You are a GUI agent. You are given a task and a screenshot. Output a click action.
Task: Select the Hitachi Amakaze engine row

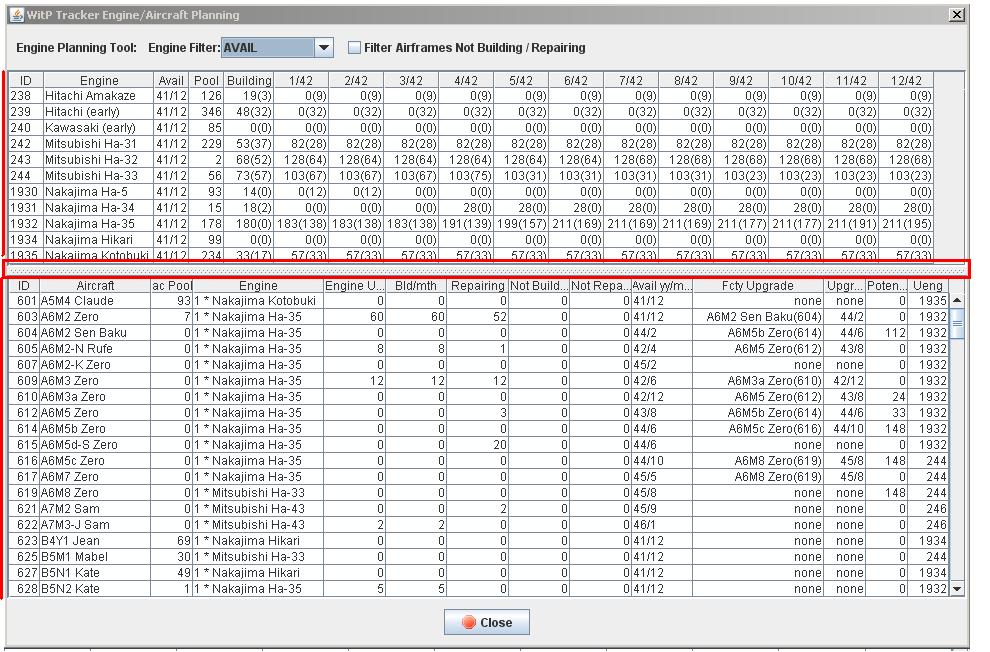tap(471, 96)
